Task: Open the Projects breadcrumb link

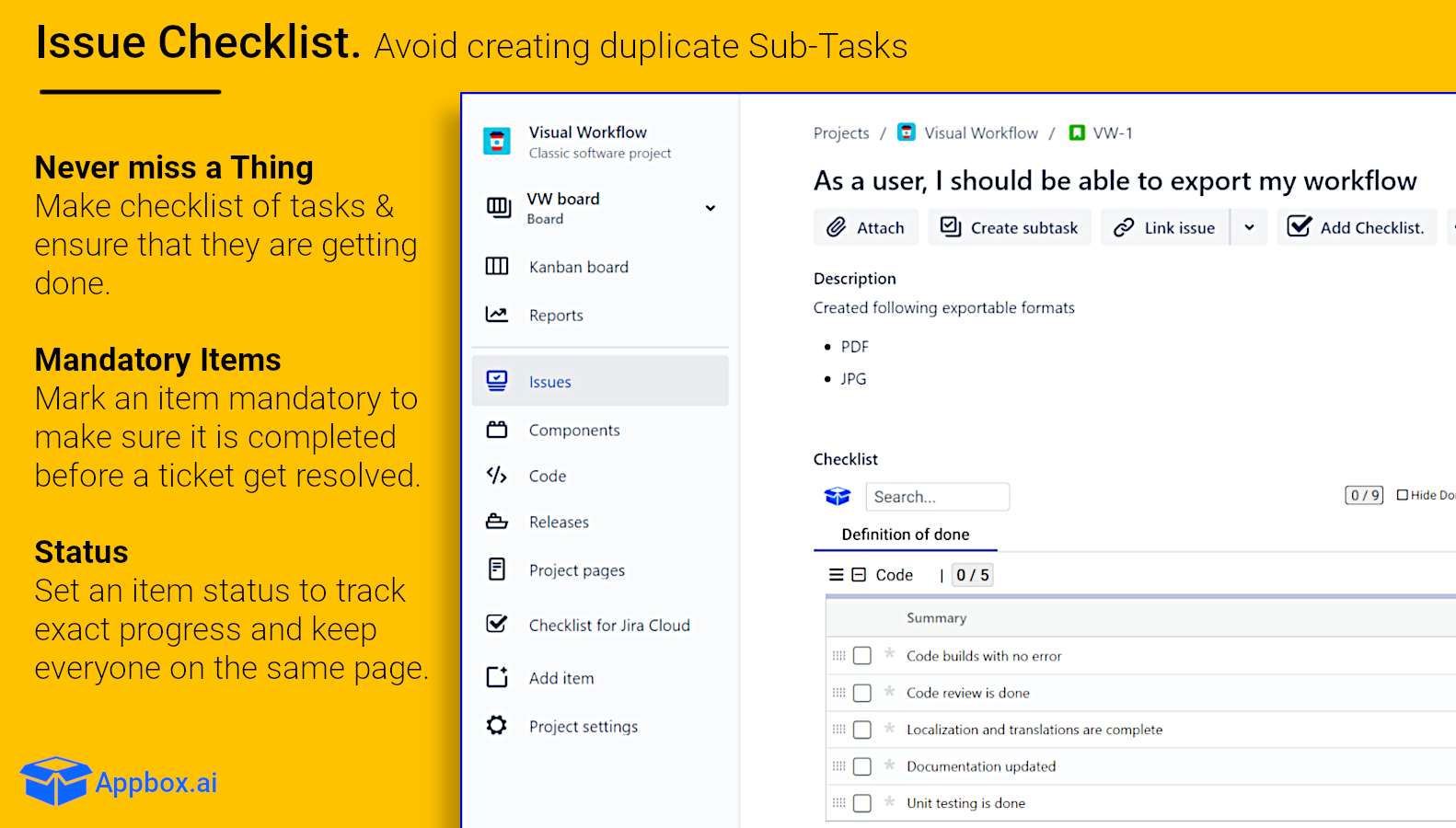Action: click(841, 133)
